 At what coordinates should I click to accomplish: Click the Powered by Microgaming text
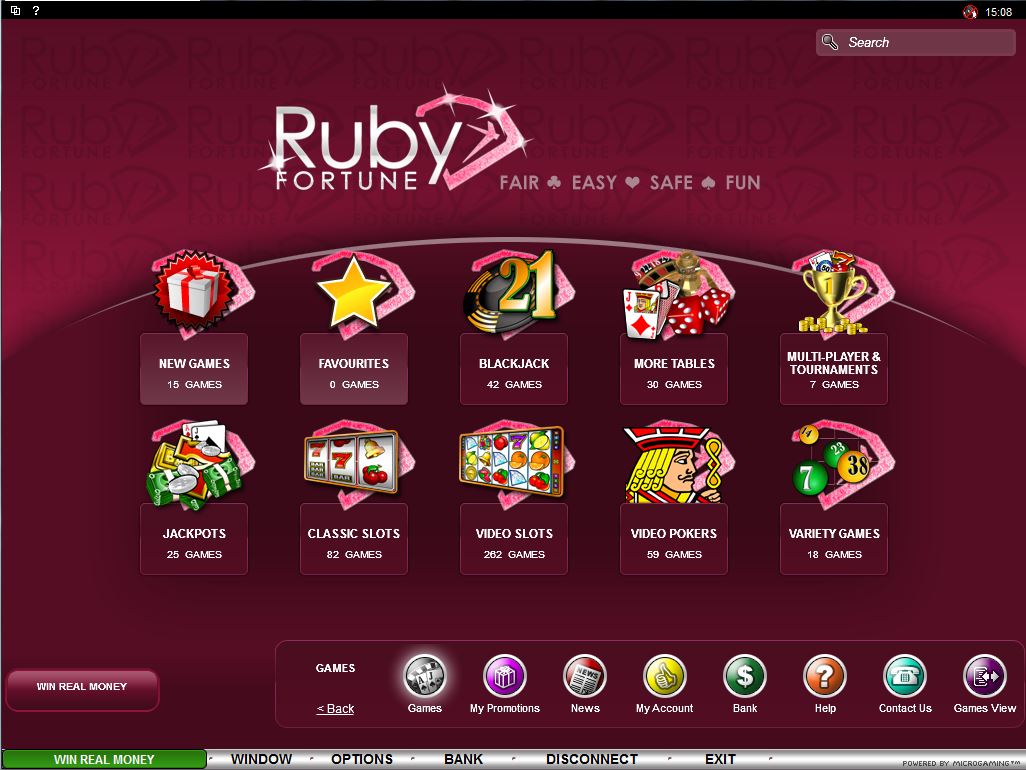coord(961,763)
